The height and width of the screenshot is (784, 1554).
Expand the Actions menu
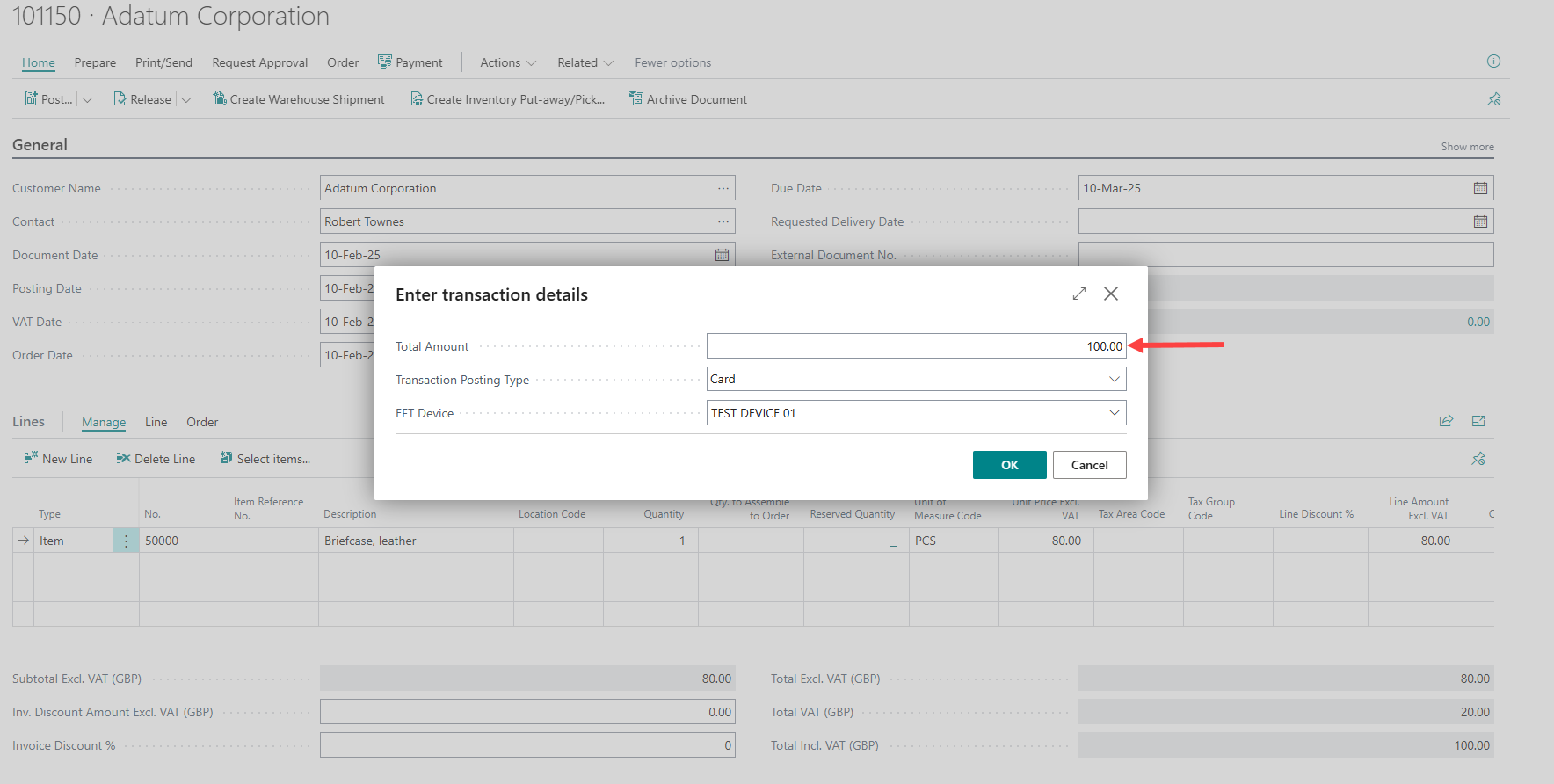507,62
